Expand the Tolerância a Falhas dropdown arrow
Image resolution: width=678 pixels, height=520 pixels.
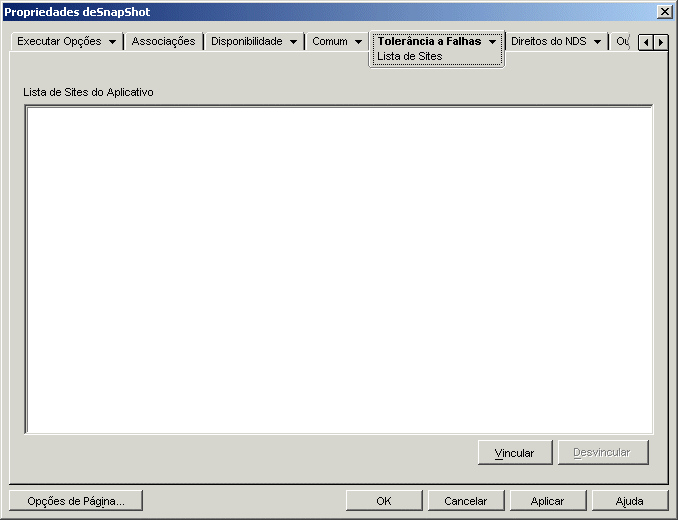tap(493, 42)
